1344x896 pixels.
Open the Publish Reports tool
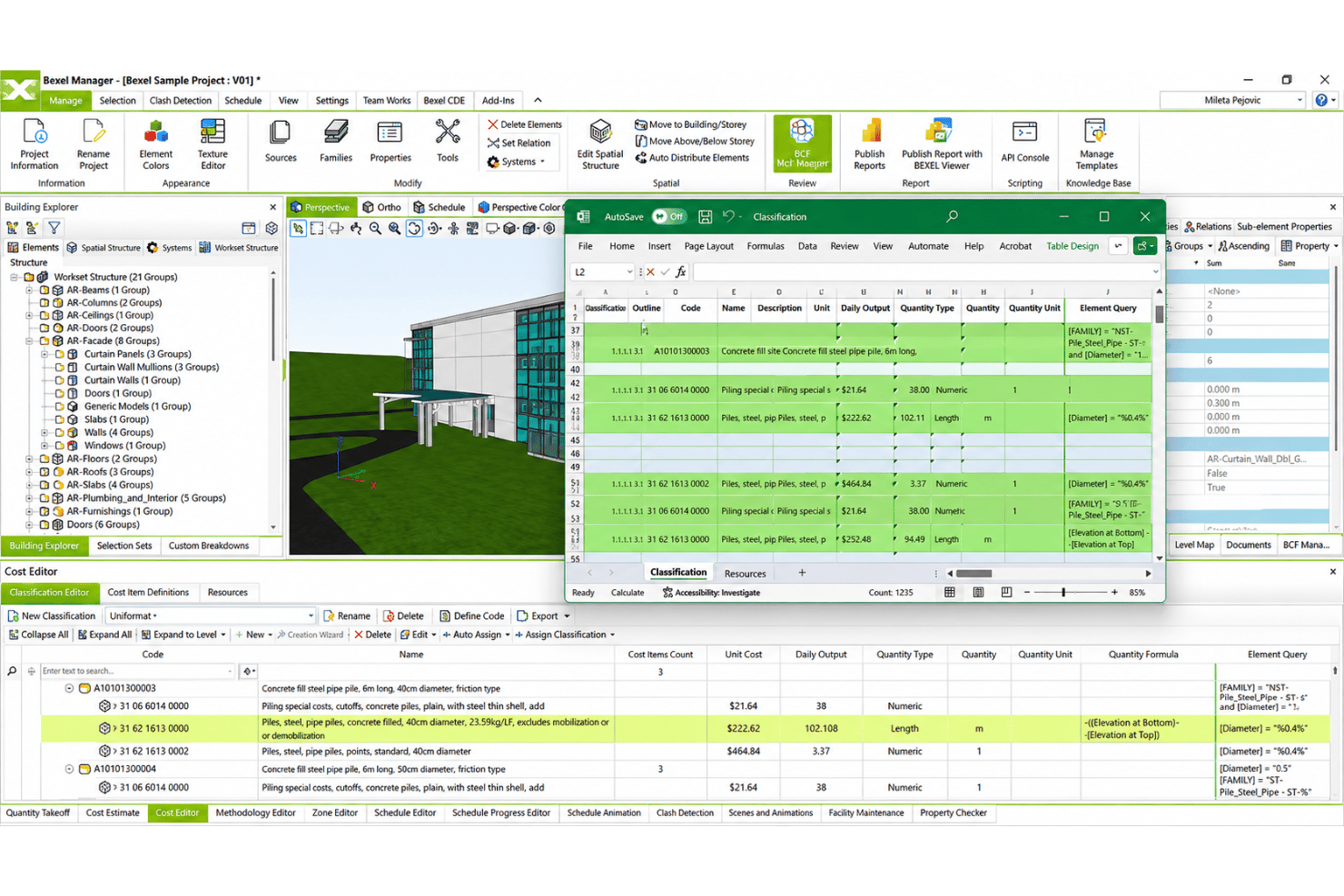(x=869, y=144)
